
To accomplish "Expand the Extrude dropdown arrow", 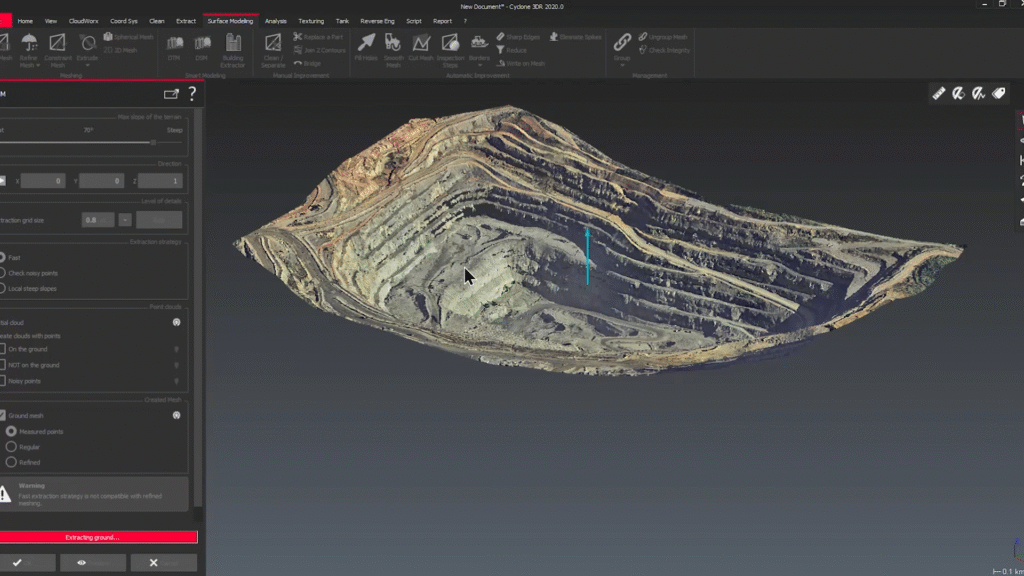I will pyautogui.click(x=87, y=65).
